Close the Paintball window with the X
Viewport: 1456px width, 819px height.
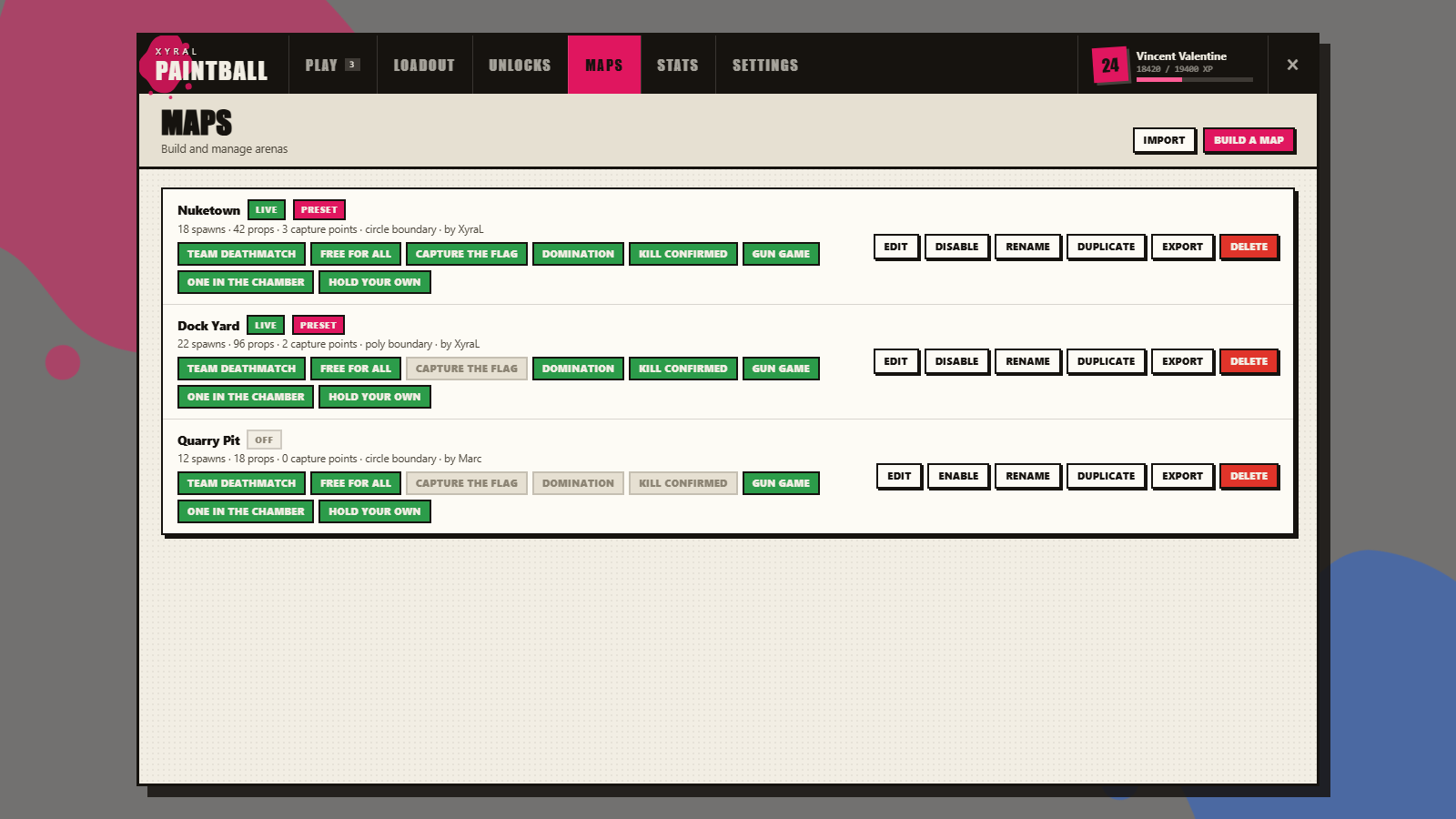(x=1292, y=65)
